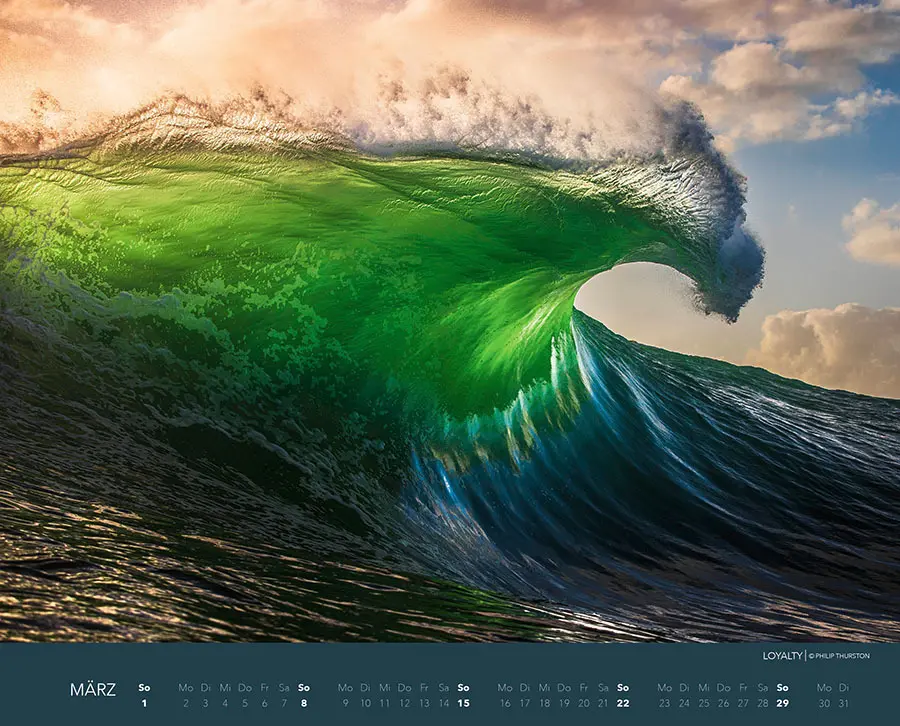
Task: Select date 6 in the calendar
Action: coord(265,703)
